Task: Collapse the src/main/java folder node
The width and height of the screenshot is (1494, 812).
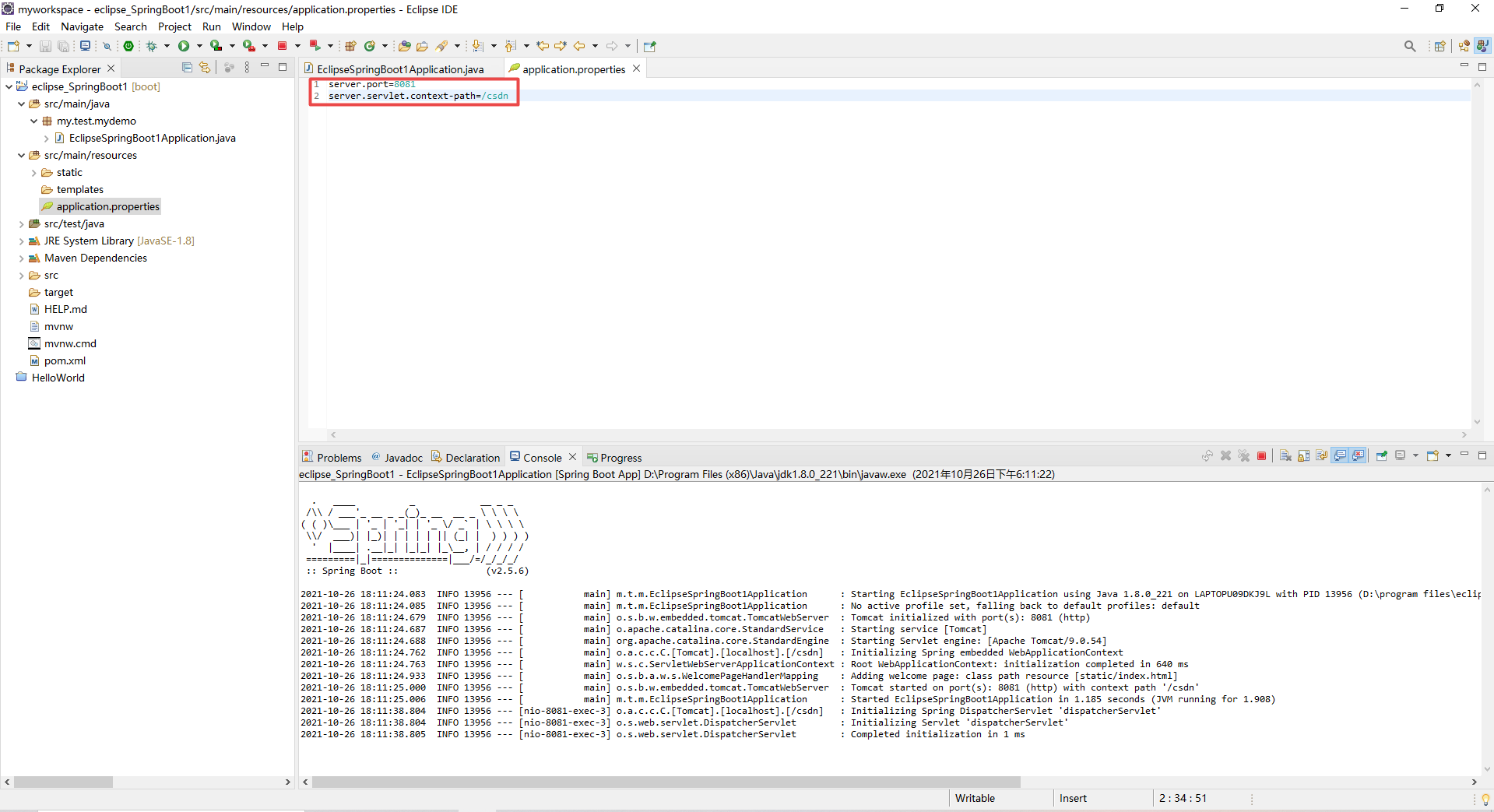Action: tap(22, 104)
